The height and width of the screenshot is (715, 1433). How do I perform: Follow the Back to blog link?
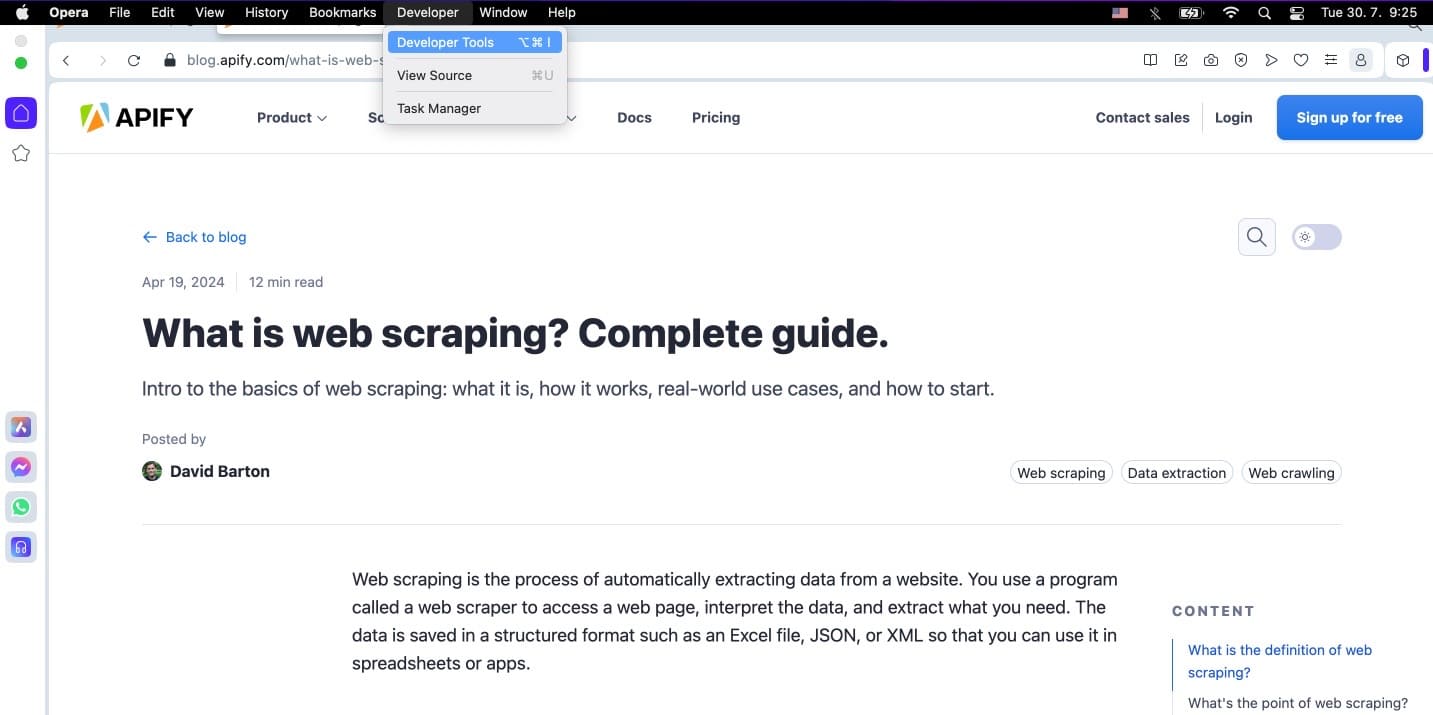pos(194,237)
